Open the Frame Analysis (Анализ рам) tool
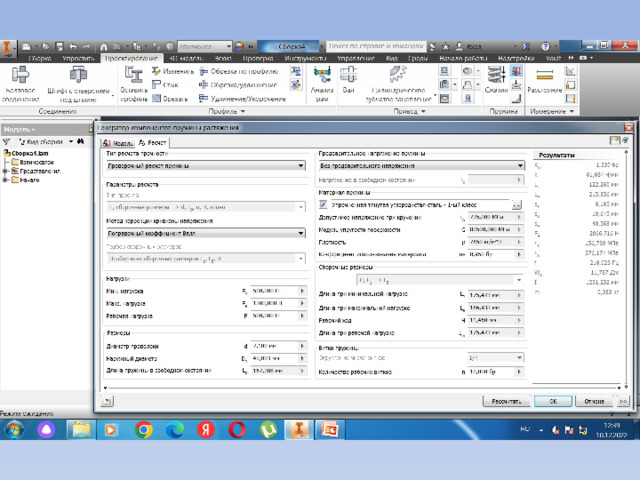This screenshot has height=480, width=640. coord(322,79)
